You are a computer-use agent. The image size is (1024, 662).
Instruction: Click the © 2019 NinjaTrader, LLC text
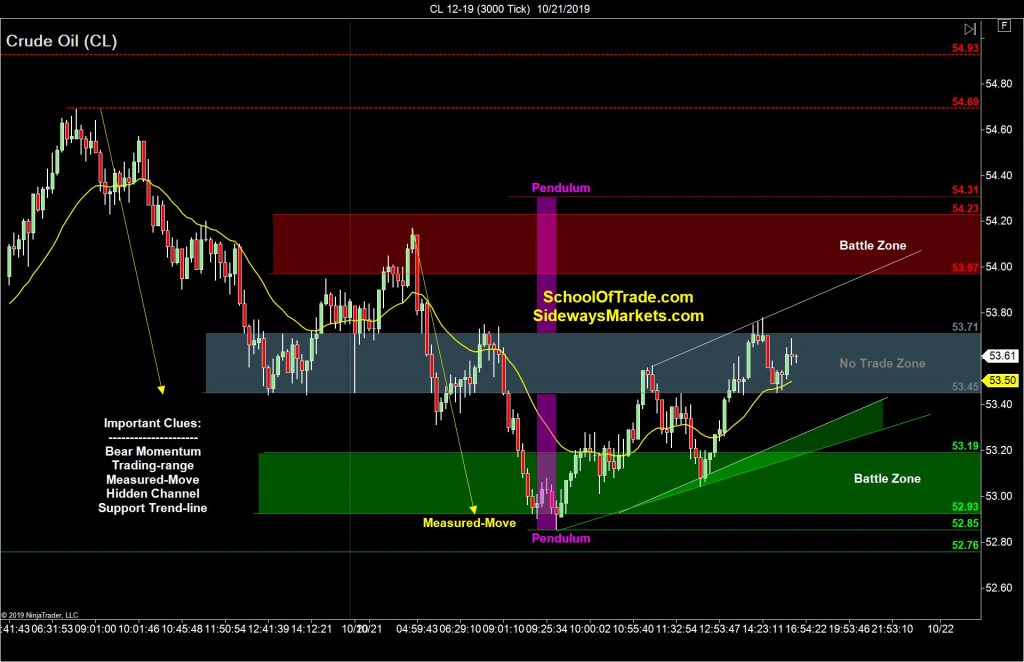(40, 615)
